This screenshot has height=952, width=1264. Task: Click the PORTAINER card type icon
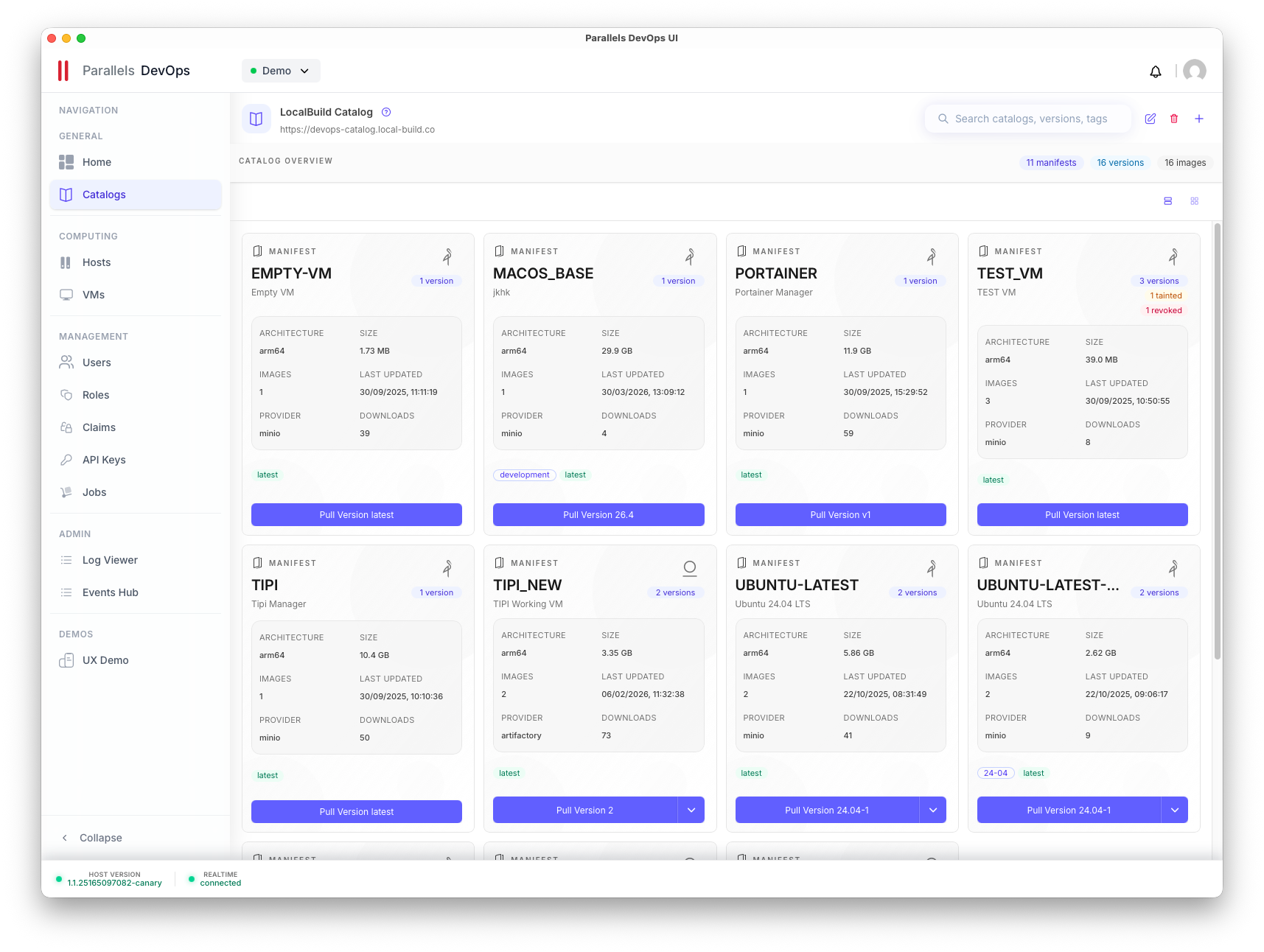click(x=932, y=256)
